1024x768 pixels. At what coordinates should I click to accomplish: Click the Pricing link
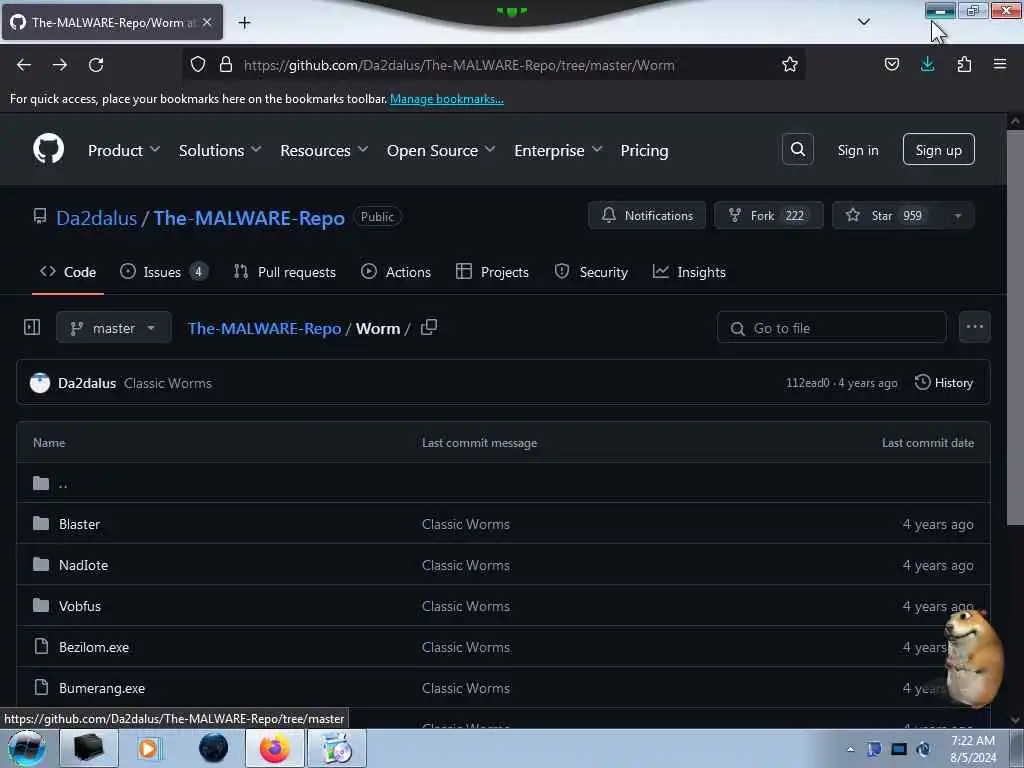[x=645, y=150]
